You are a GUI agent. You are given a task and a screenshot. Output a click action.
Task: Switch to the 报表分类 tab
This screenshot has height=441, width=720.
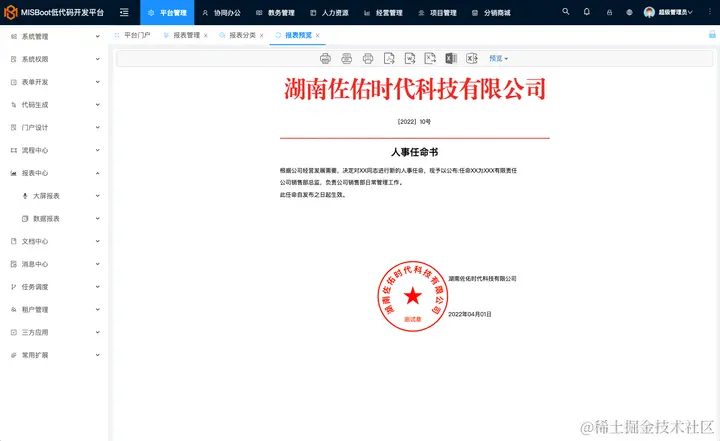(238, 35)
